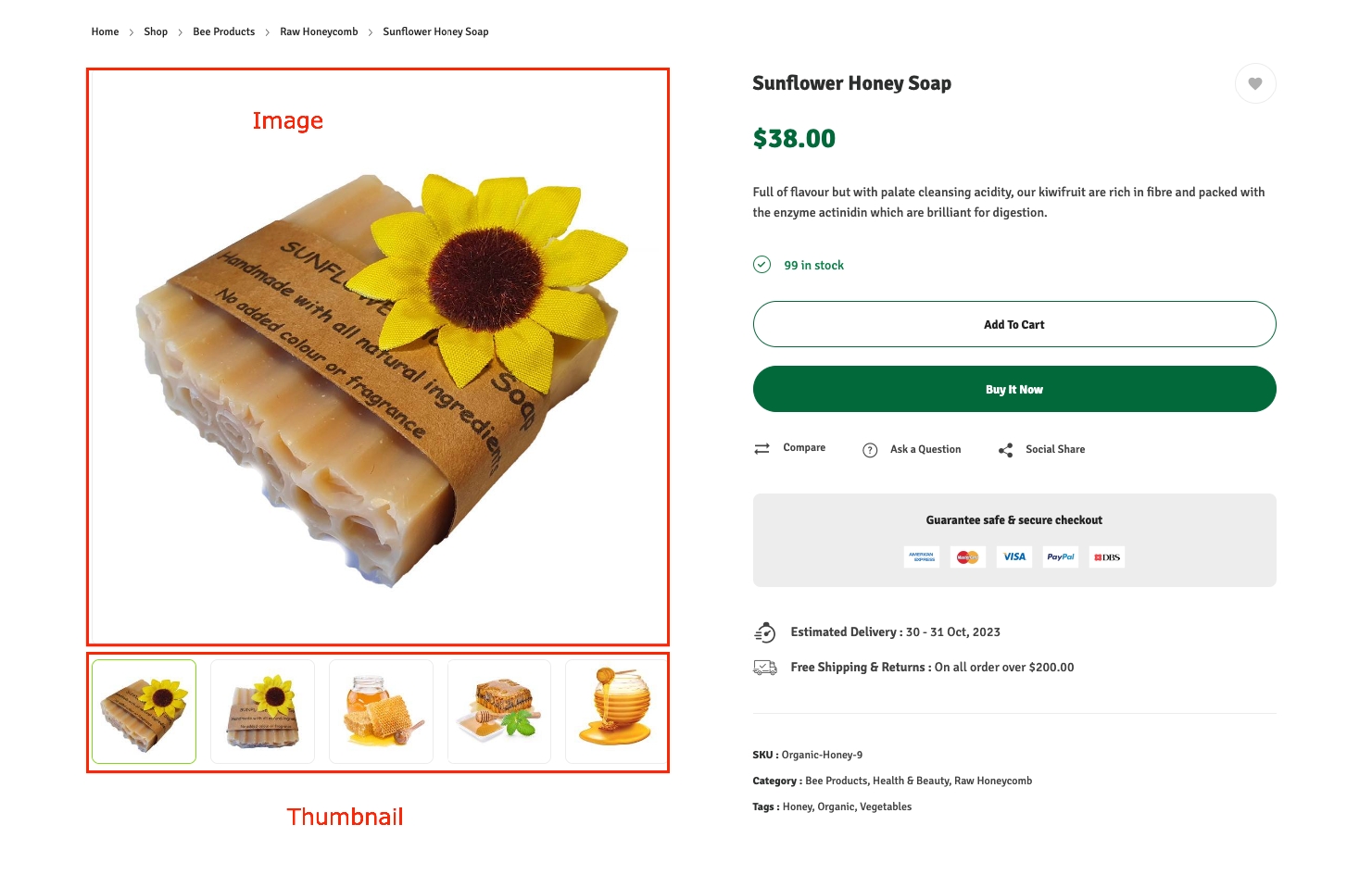
Task: Click the Mastercard payment icon
Action: coord(967,557)
